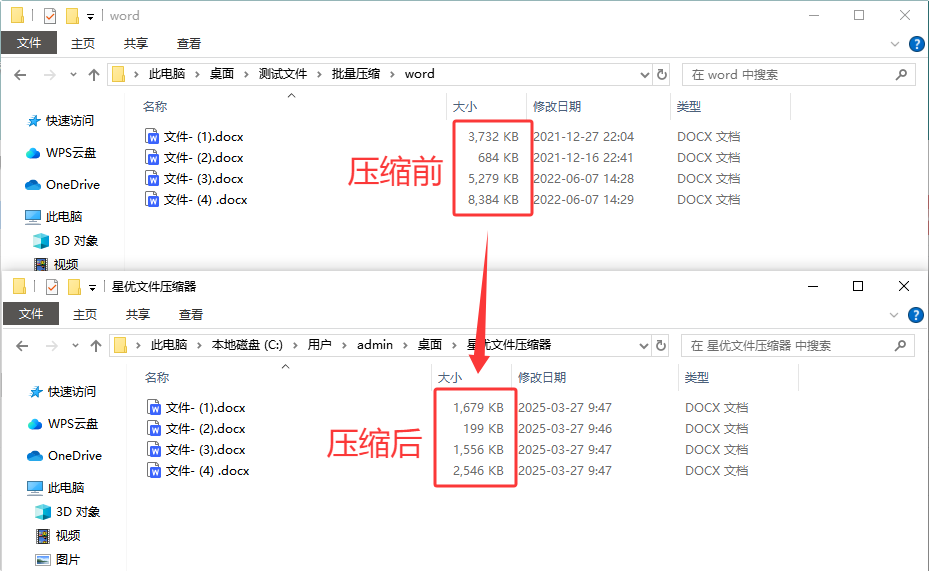Refresh the word folder view
Screen dimensions: 929x571
coord(662,75)
